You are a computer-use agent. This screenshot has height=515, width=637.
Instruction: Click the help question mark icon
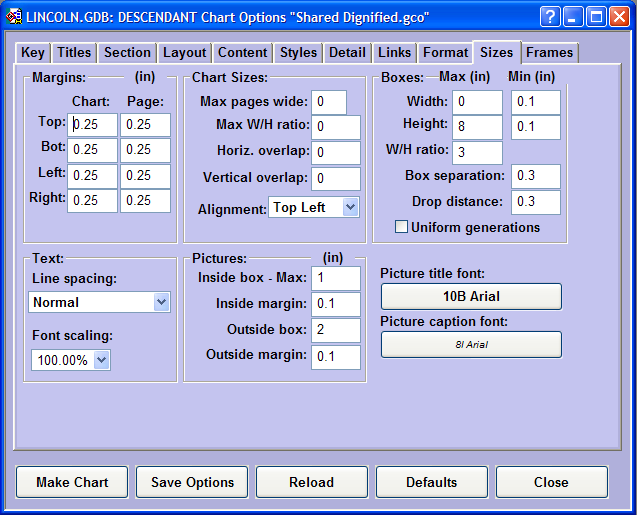(x=550, y=16)
